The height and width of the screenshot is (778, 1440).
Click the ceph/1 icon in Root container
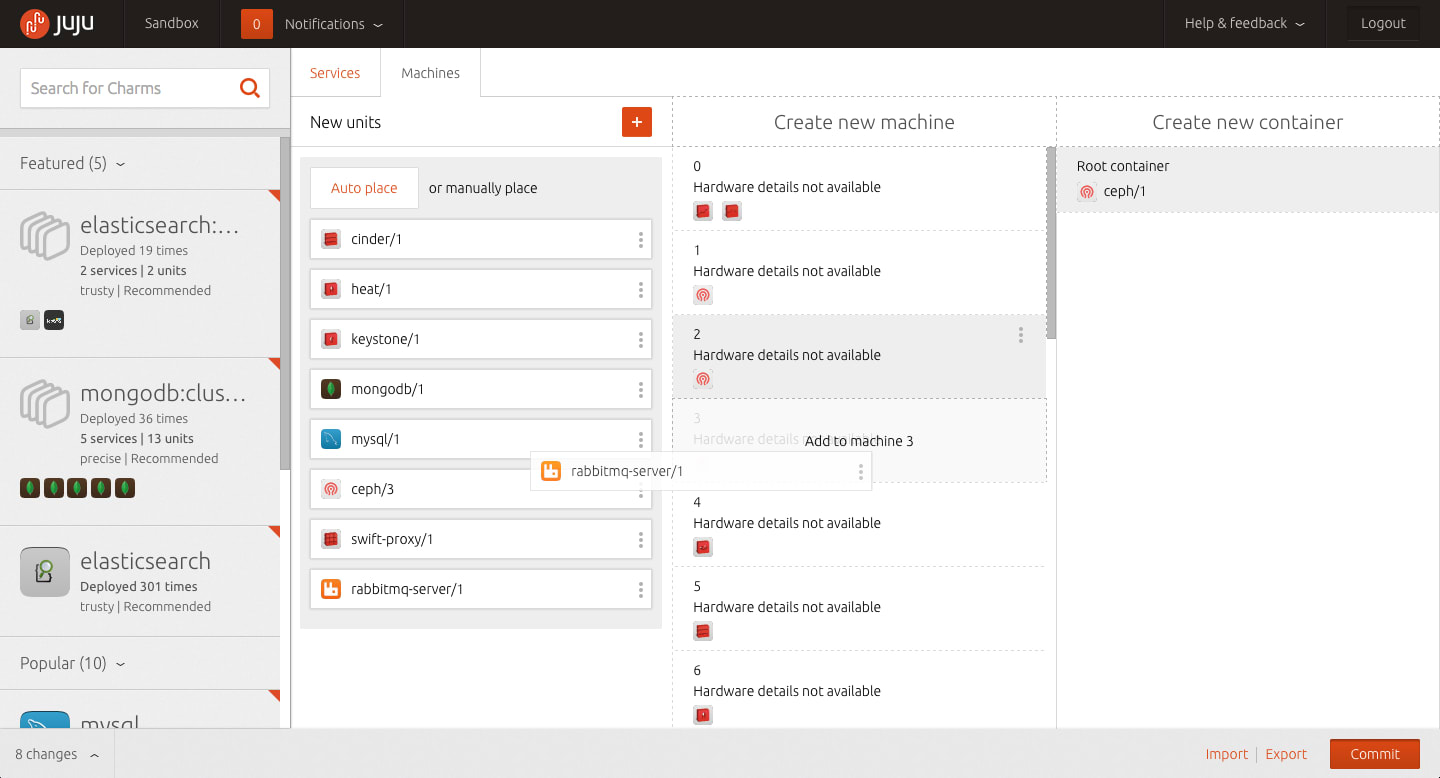1087,192
